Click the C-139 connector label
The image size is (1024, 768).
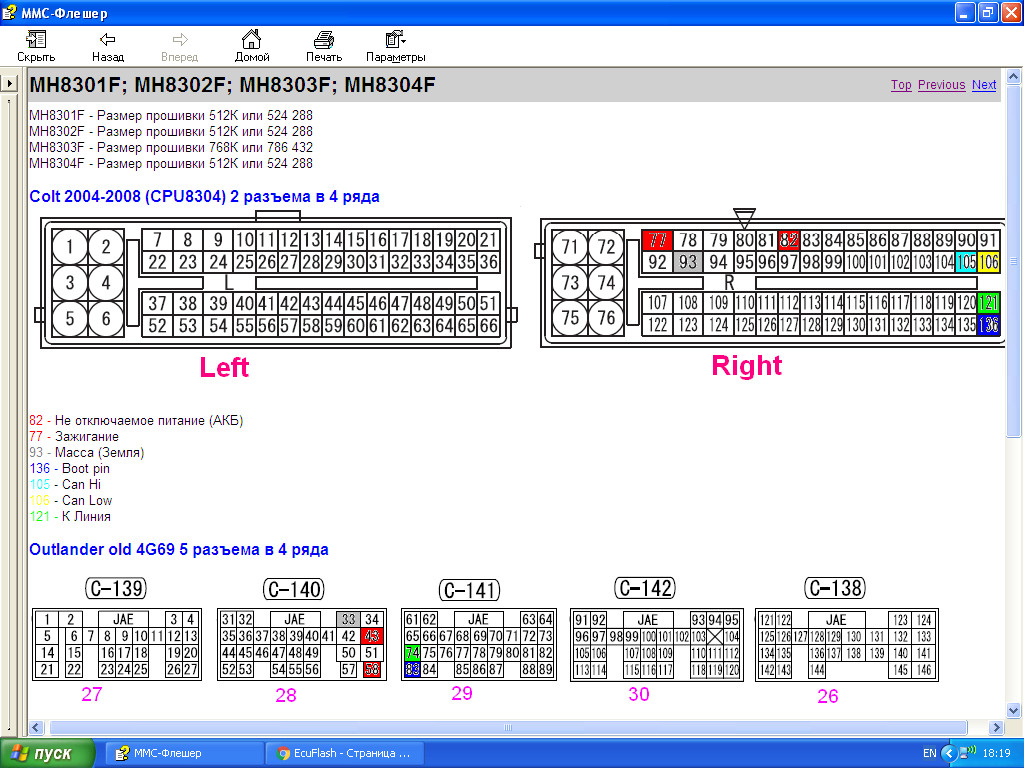pos(116,588)
